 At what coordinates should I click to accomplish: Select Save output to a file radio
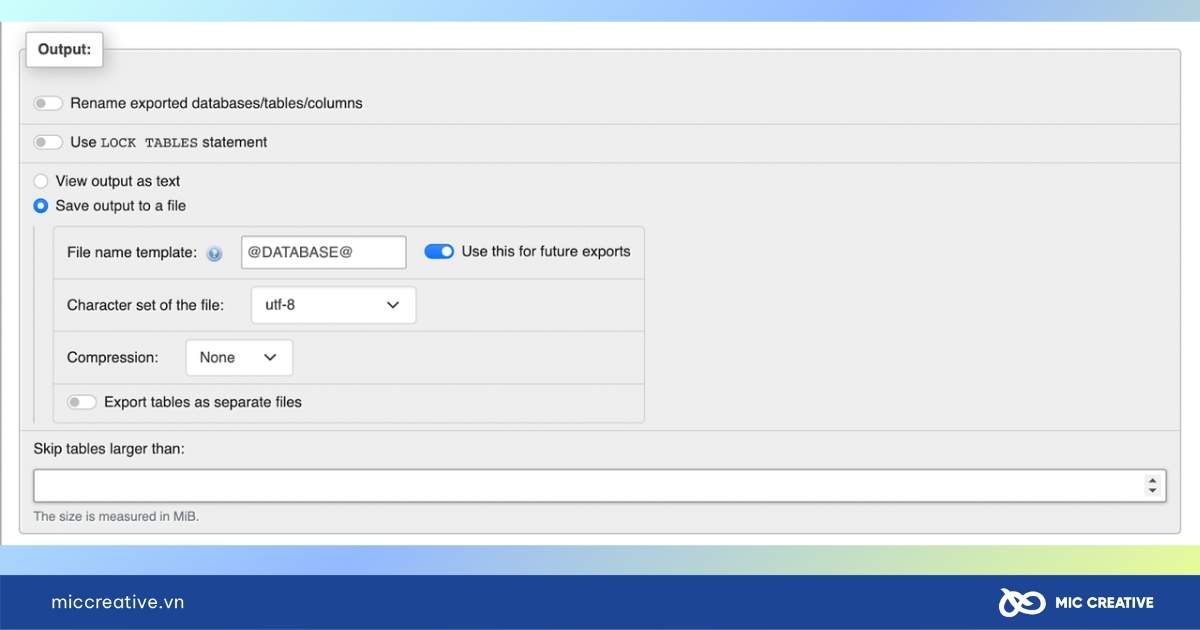(40, 206)
